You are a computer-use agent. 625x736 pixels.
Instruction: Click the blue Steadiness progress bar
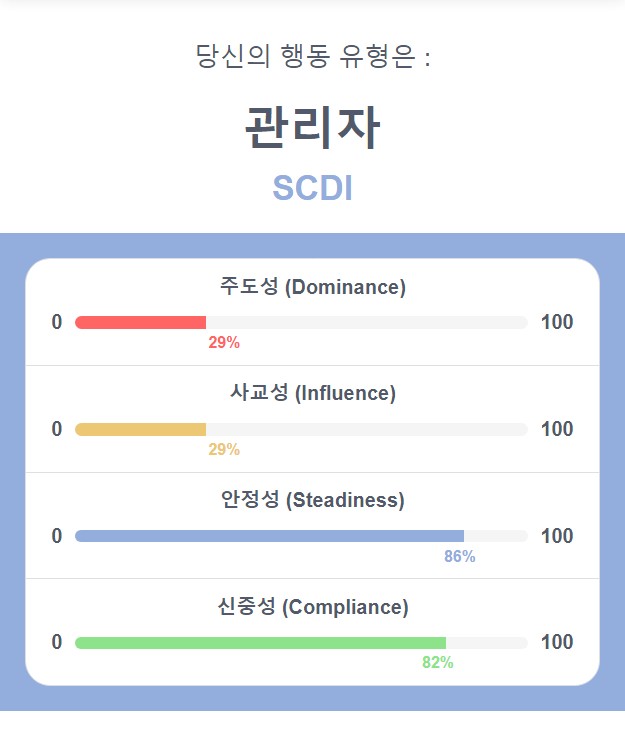click(x=269, y=536)
